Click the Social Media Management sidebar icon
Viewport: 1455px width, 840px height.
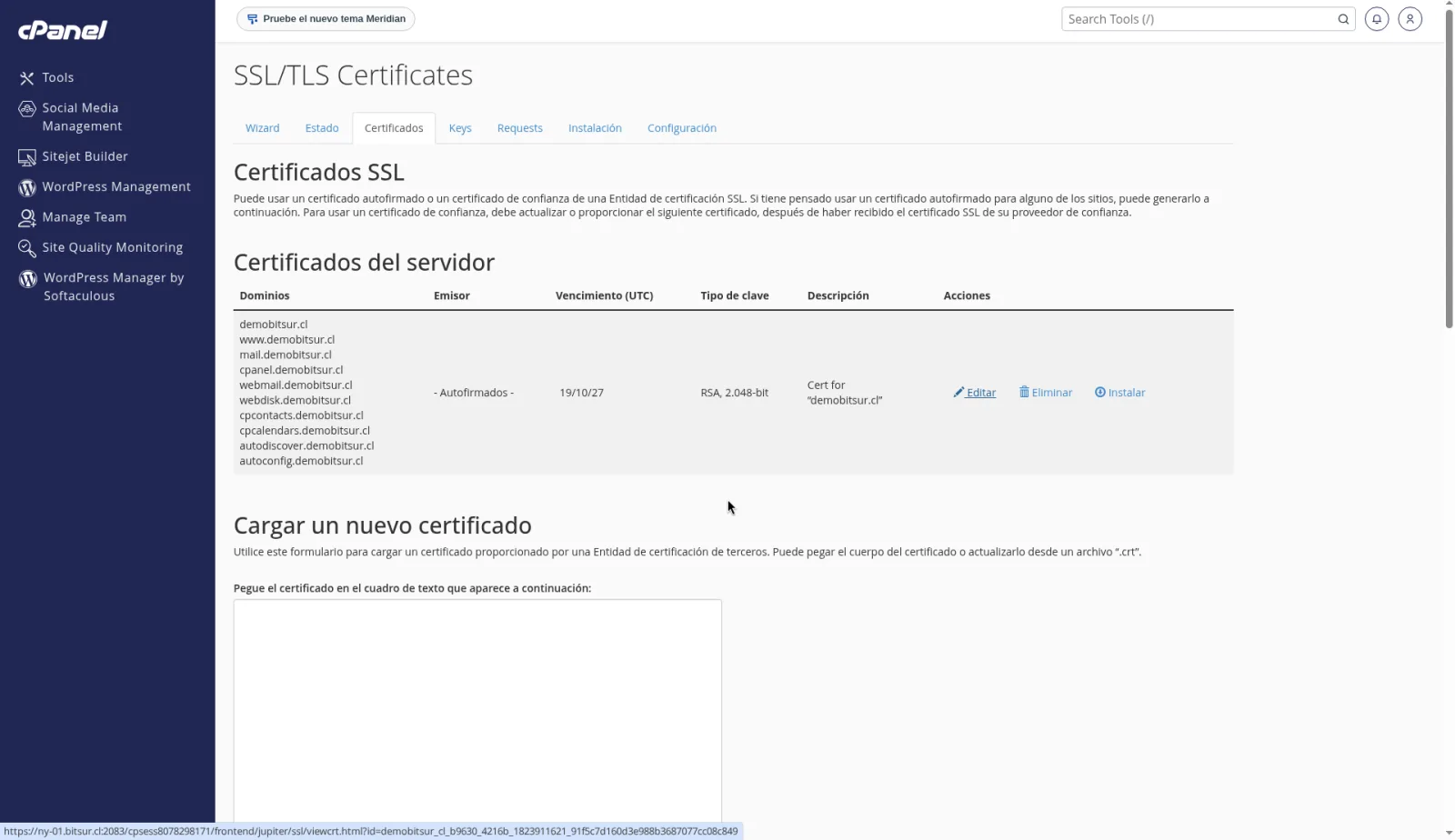pyautogui.click(x=27, y=109)
